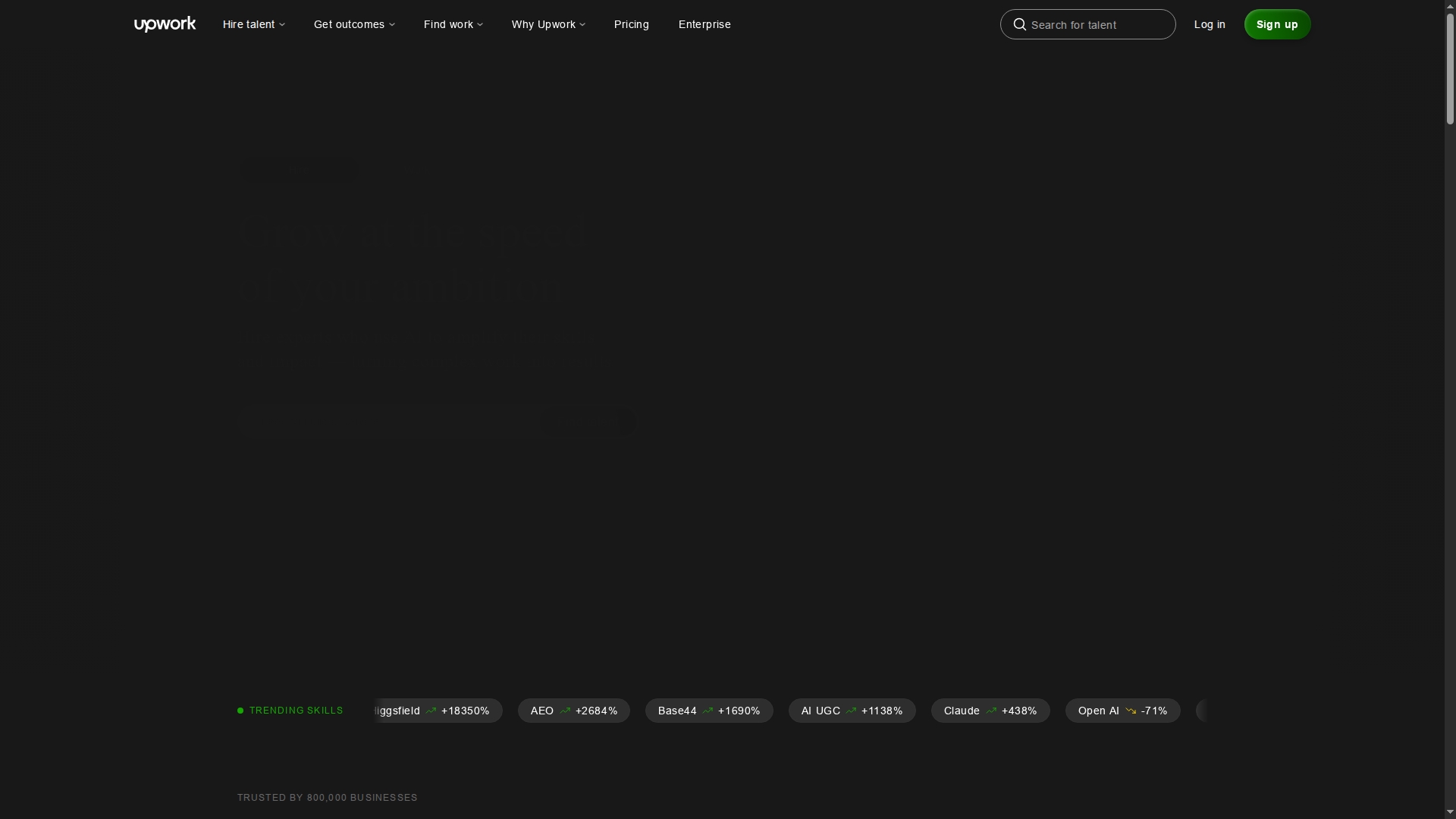1456x819 pixels.
Task: Expand the Why Upwork menu
Action: point(548,24)
